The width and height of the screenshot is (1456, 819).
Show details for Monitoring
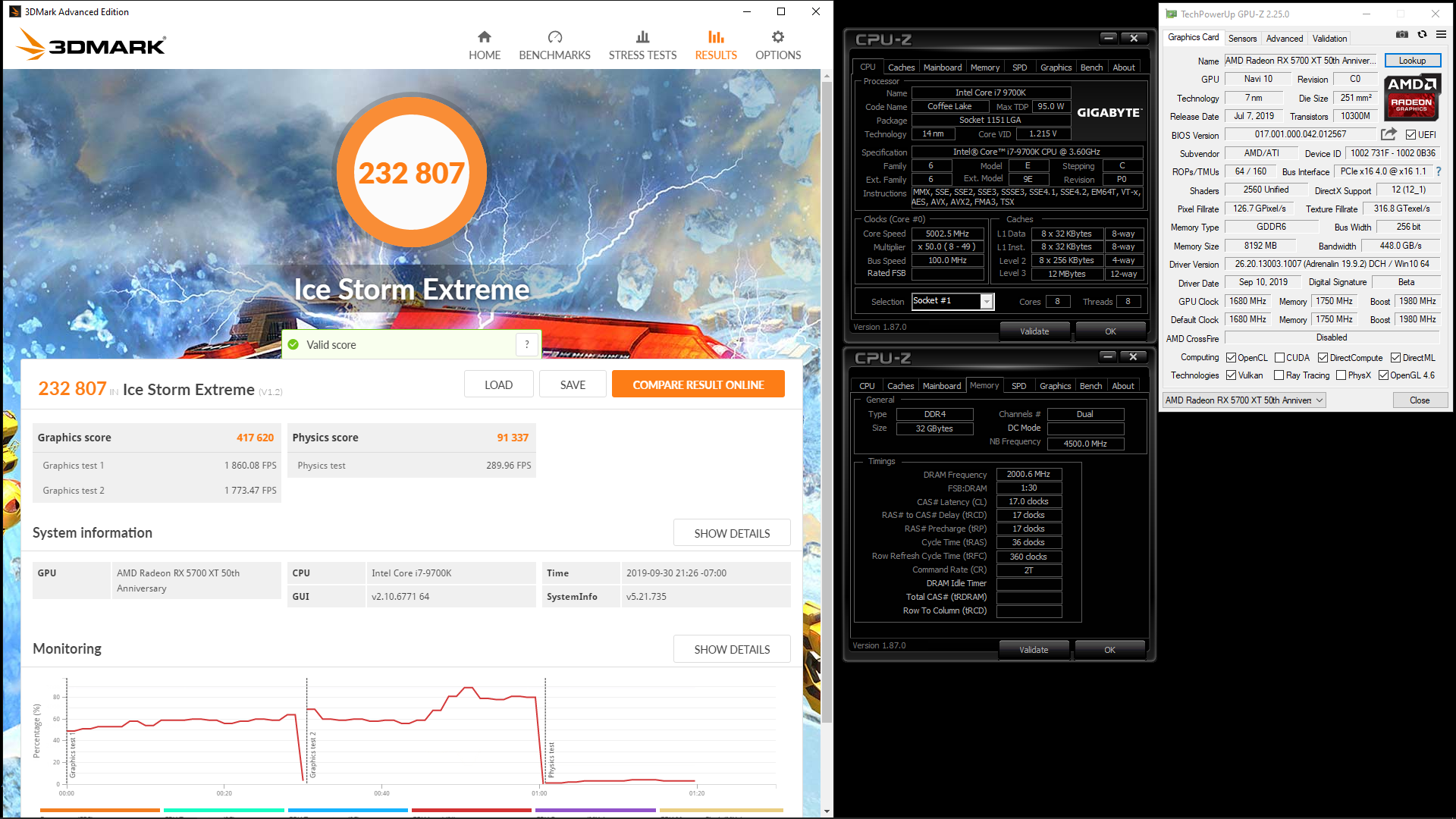click(x=732, y=649)
